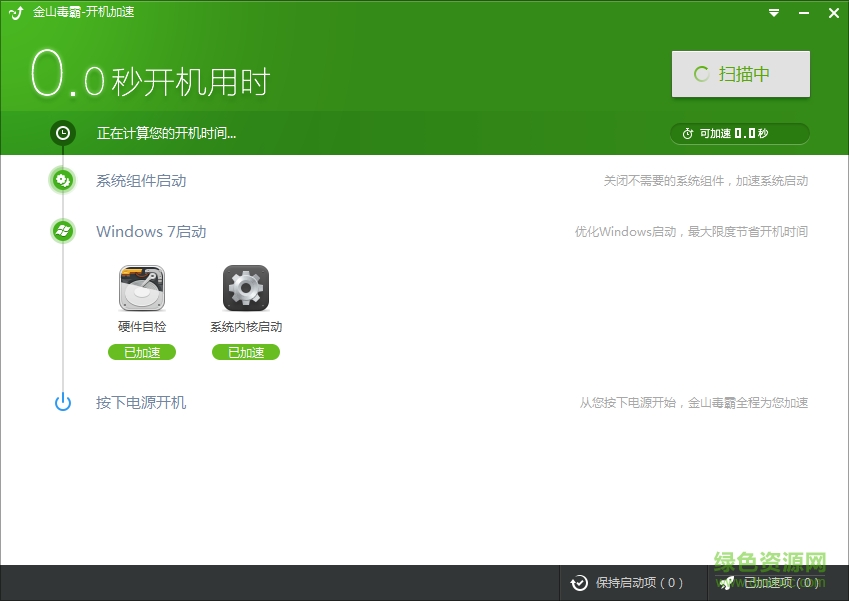The width and height of the screenshot is (849, 601).
Task: Click the 可加速 0.0秒 pill
Action: coord(740,134)
